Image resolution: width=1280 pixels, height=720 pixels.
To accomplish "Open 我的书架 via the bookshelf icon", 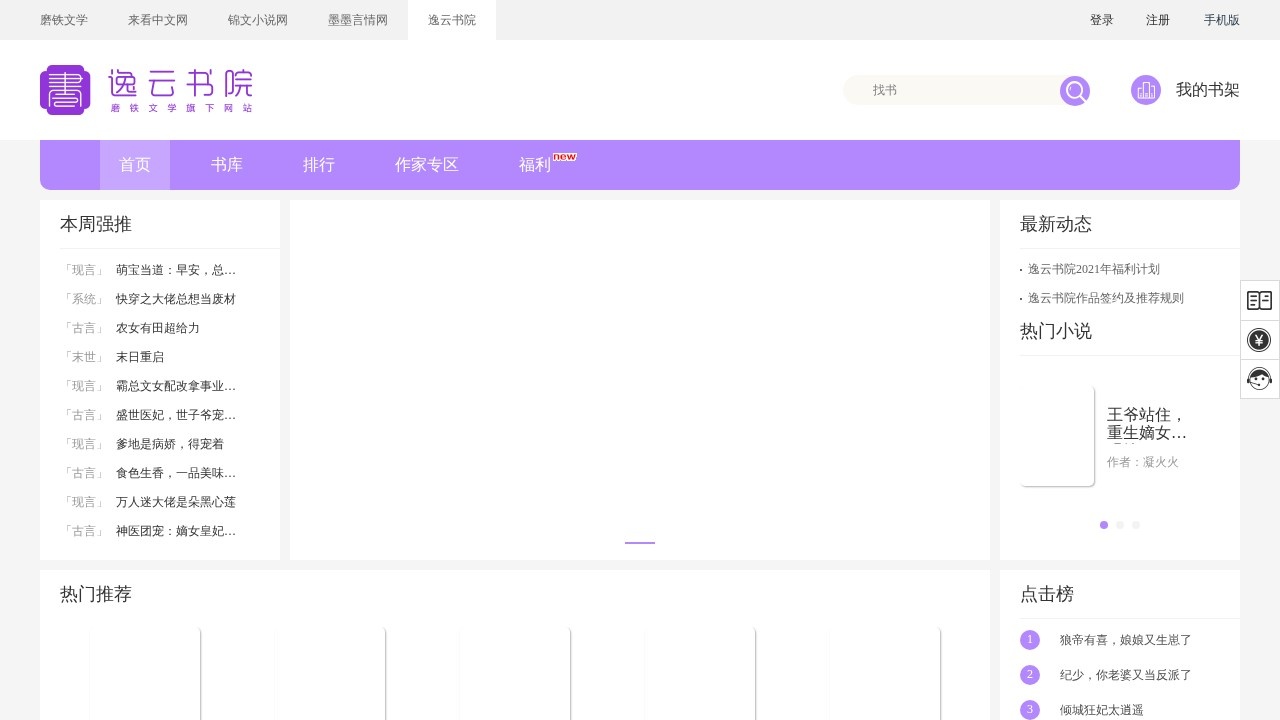I will tap(1146, 90).
